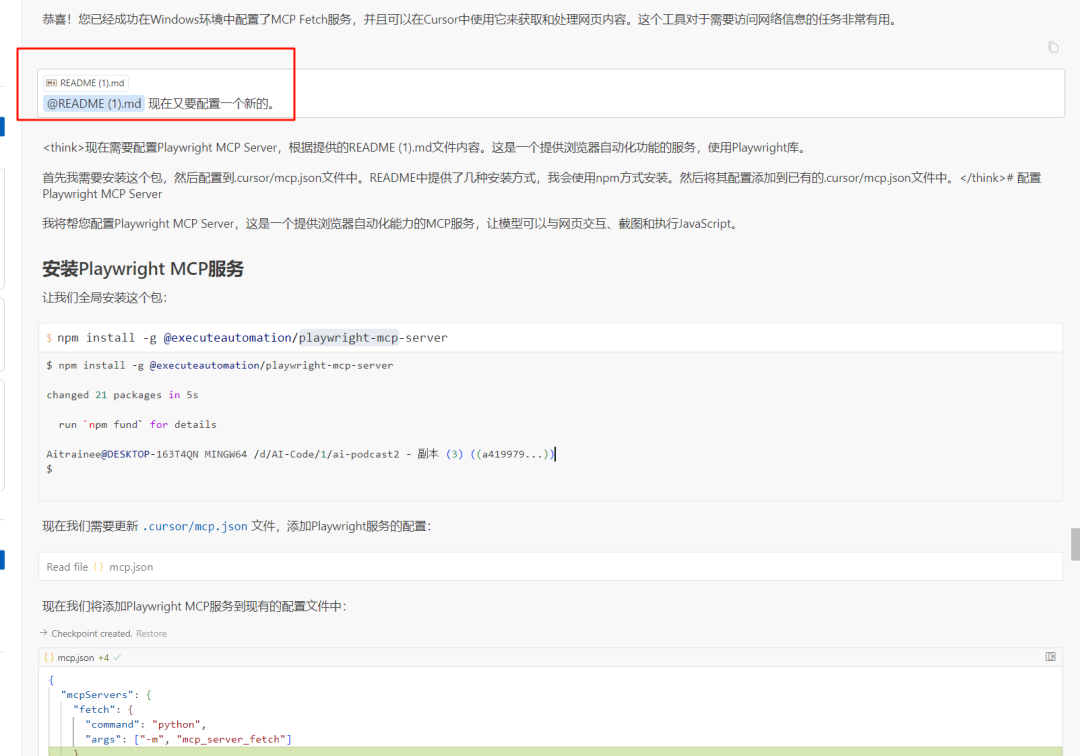1080x756 pixels.
Task: Click the text 让我们全局安装这个包
Action: click(105, 297)
